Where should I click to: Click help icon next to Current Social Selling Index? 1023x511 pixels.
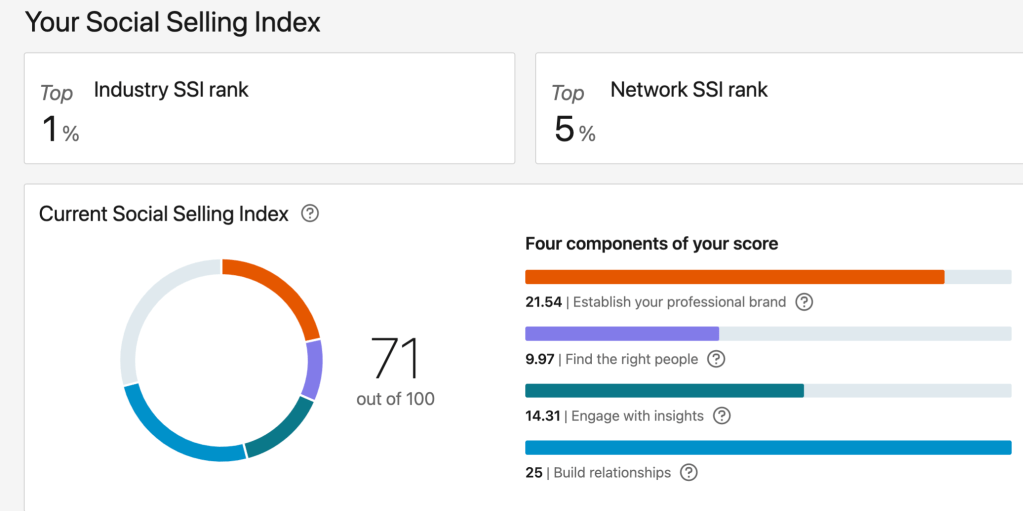coord(310,213)
